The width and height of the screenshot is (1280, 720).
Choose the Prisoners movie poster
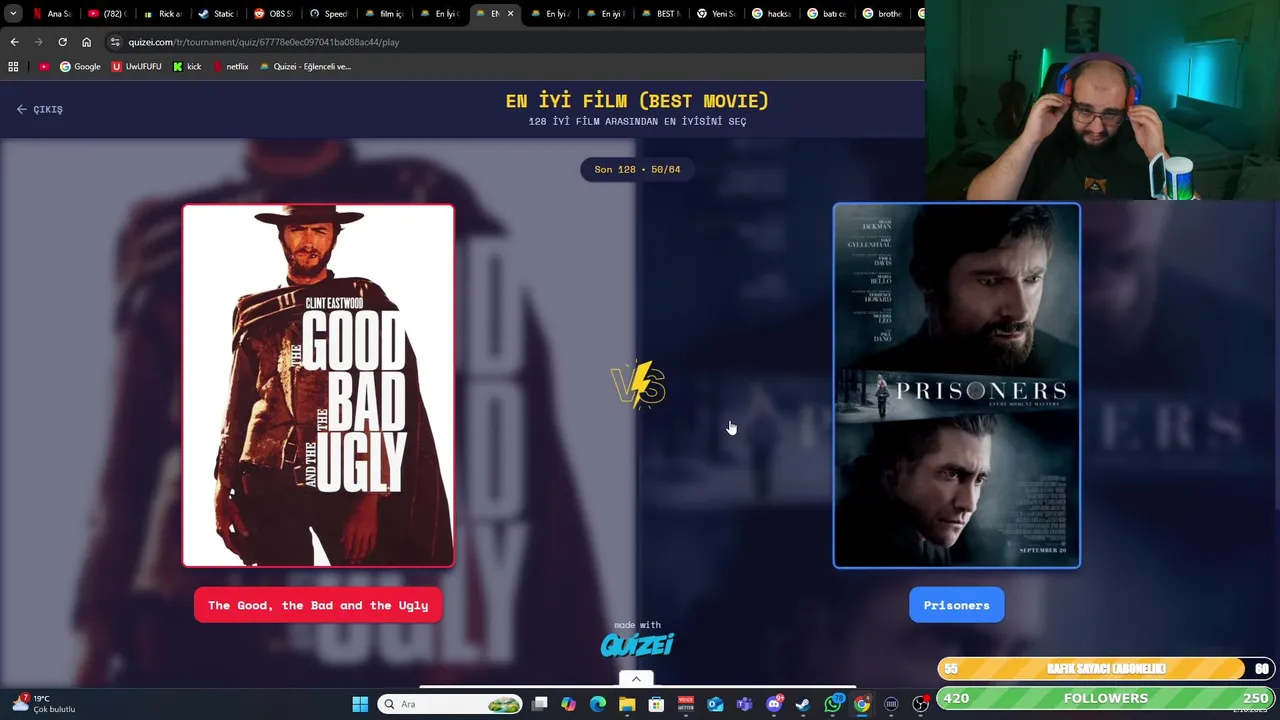(x=957, y=386)
